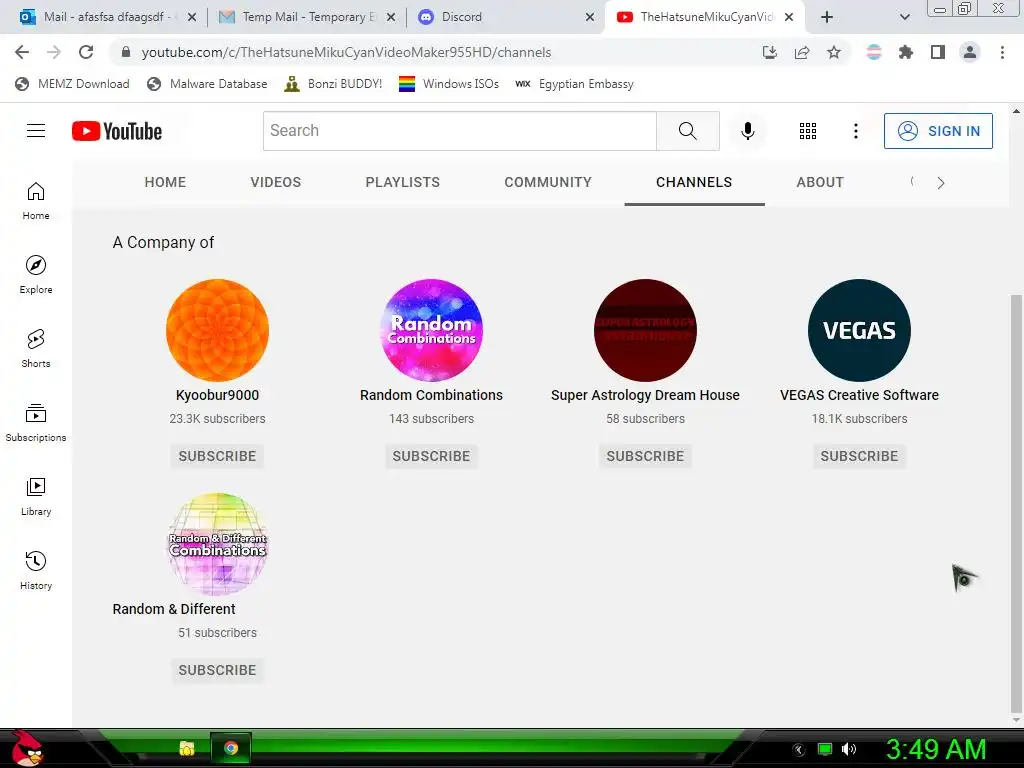Open the MEMZ Download bookmark
The image size is (1024, 768).
[72, 84]
